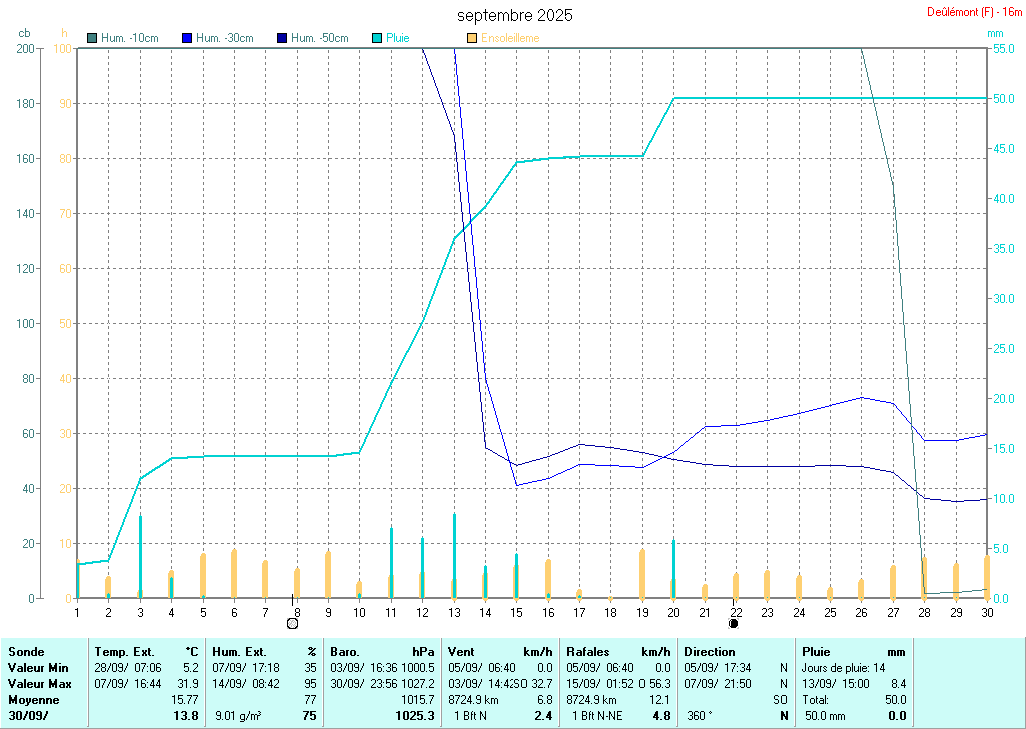1026x729 pixels.
Task: Click the 30/09/ date row label
Action: tap(27, 716)
